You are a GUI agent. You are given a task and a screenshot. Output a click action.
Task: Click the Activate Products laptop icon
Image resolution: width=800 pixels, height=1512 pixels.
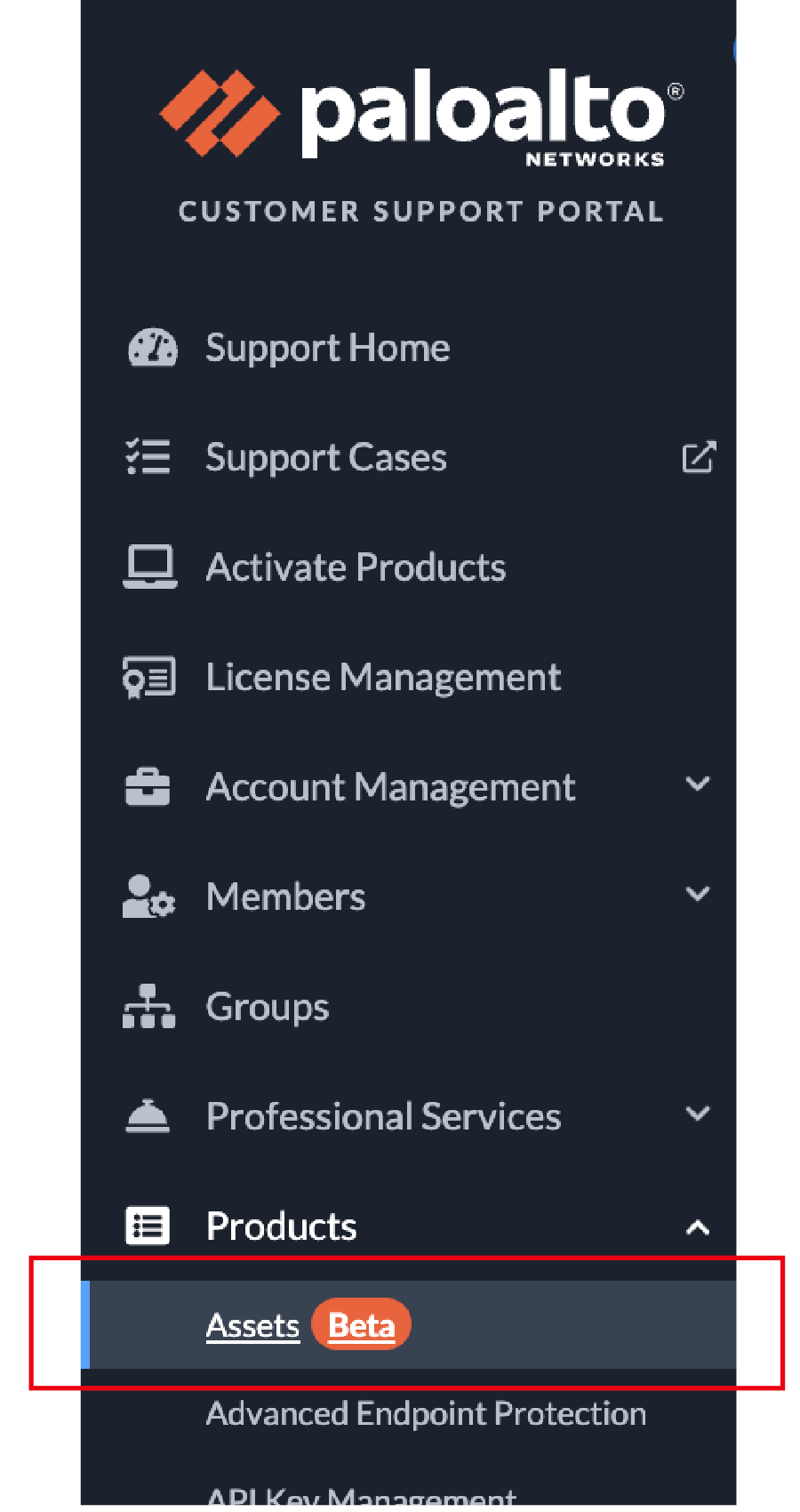[x=149, y=567]
